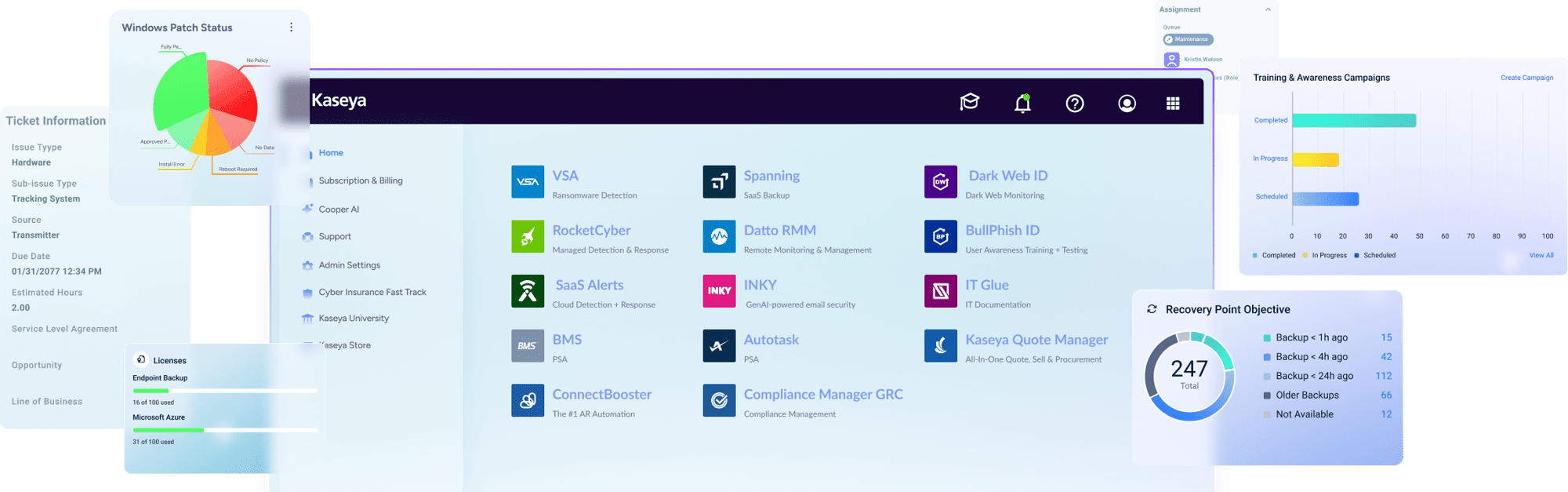Image resolution: width=1568 pixels, height=492 pixels.
Task: Click the Spanning product icon
Action: 719,182
